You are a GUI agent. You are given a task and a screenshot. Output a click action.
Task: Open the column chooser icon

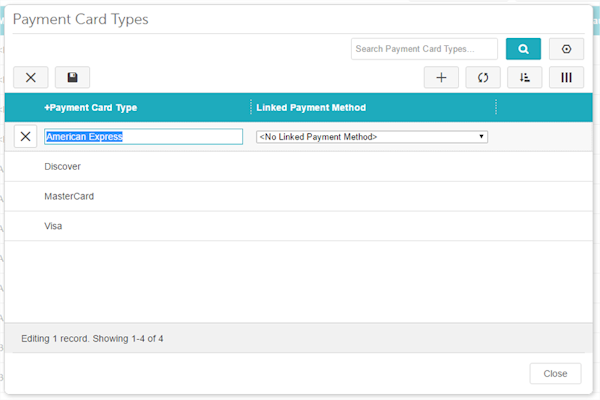tap(566, 77)
